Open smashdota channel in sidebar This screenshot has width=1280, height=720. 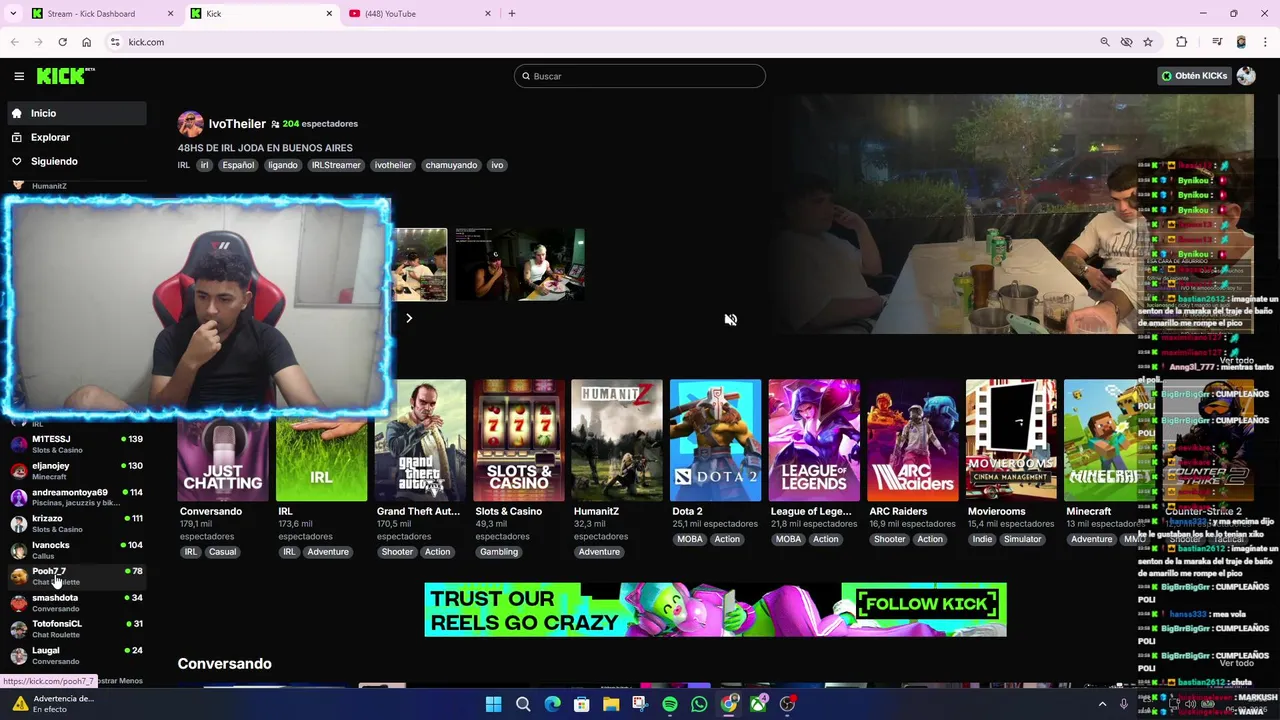click(x=77, y=602)
